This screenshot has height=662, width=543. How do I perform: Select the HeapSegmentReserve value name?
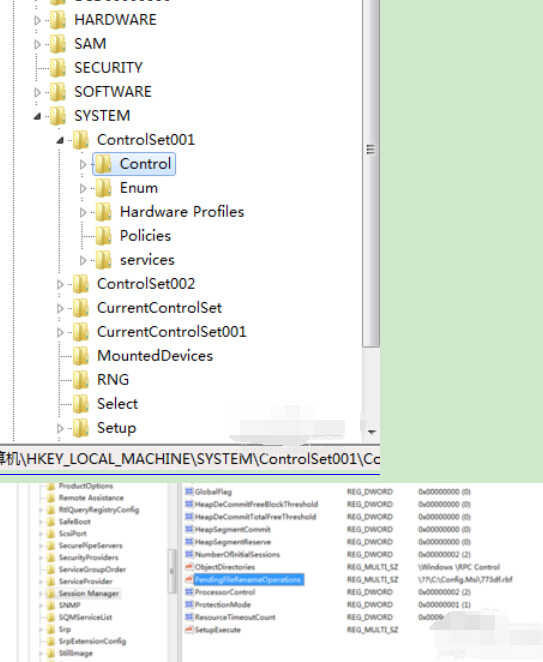pos(233,542)
